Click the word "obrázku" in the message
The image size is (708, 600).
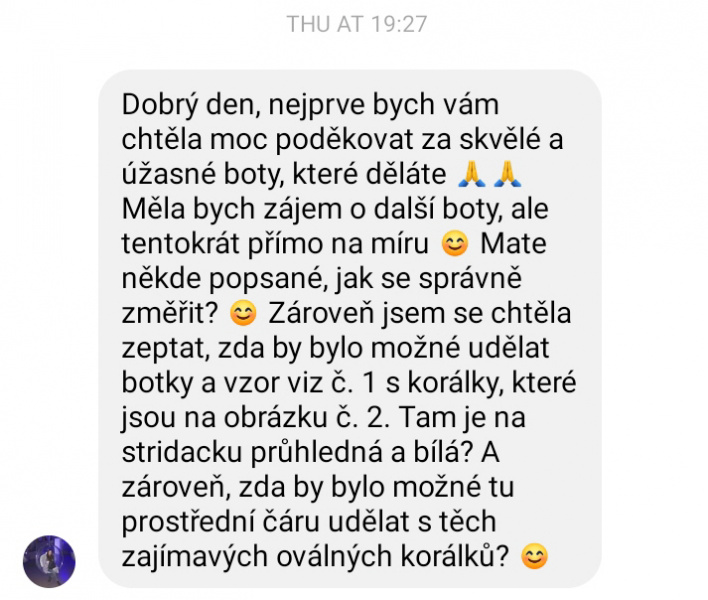275,418
